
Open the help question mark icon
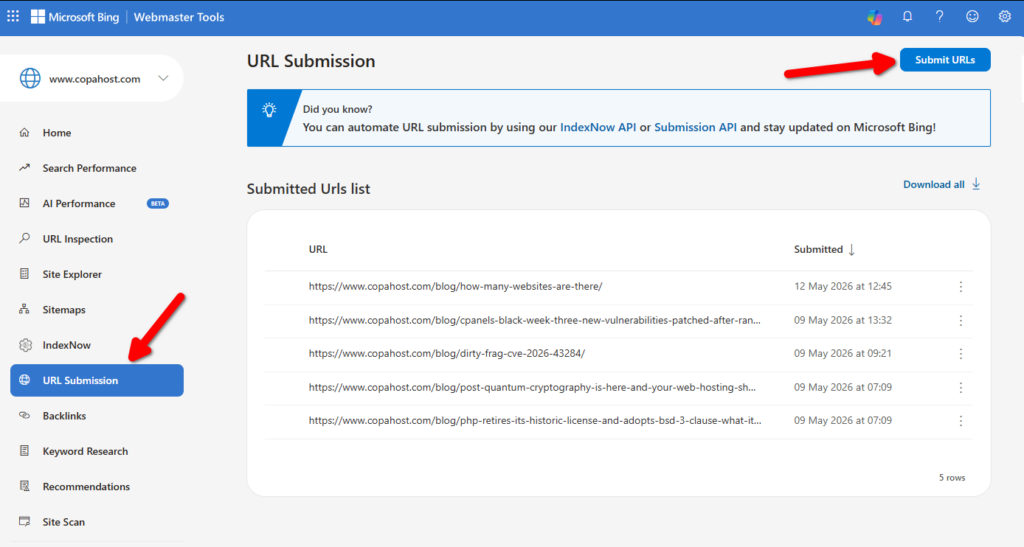(939, 16)
